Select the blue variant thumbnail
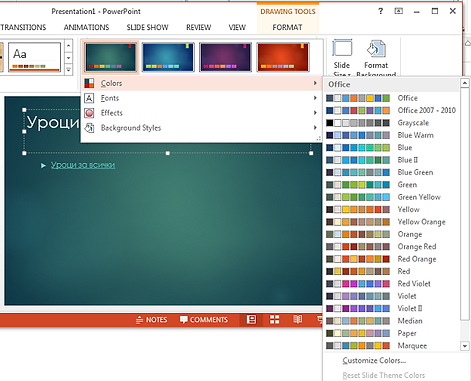Viewport: 471px width, 381px height. [x=168, y=57]
